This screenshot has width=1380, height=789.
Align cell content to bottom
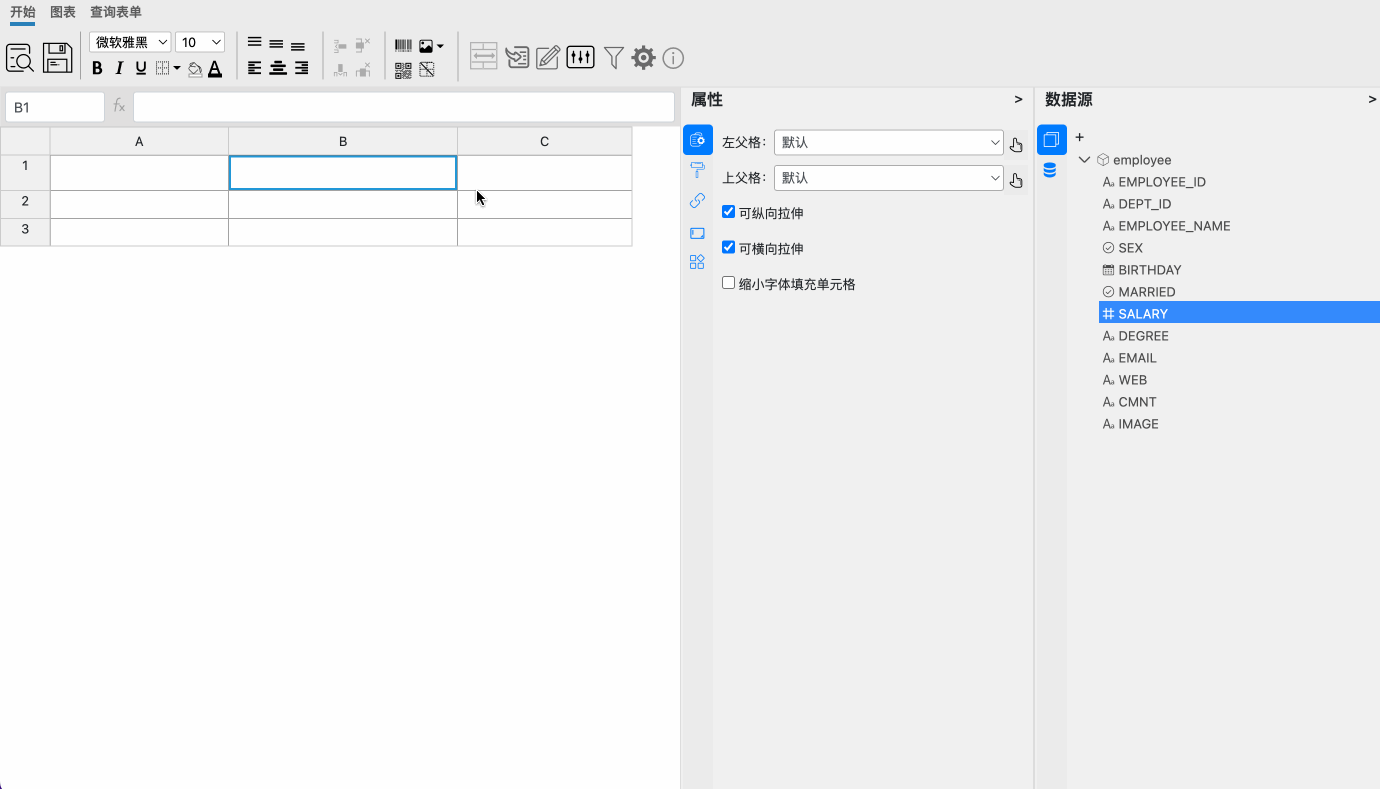click(x=298, y=46)
